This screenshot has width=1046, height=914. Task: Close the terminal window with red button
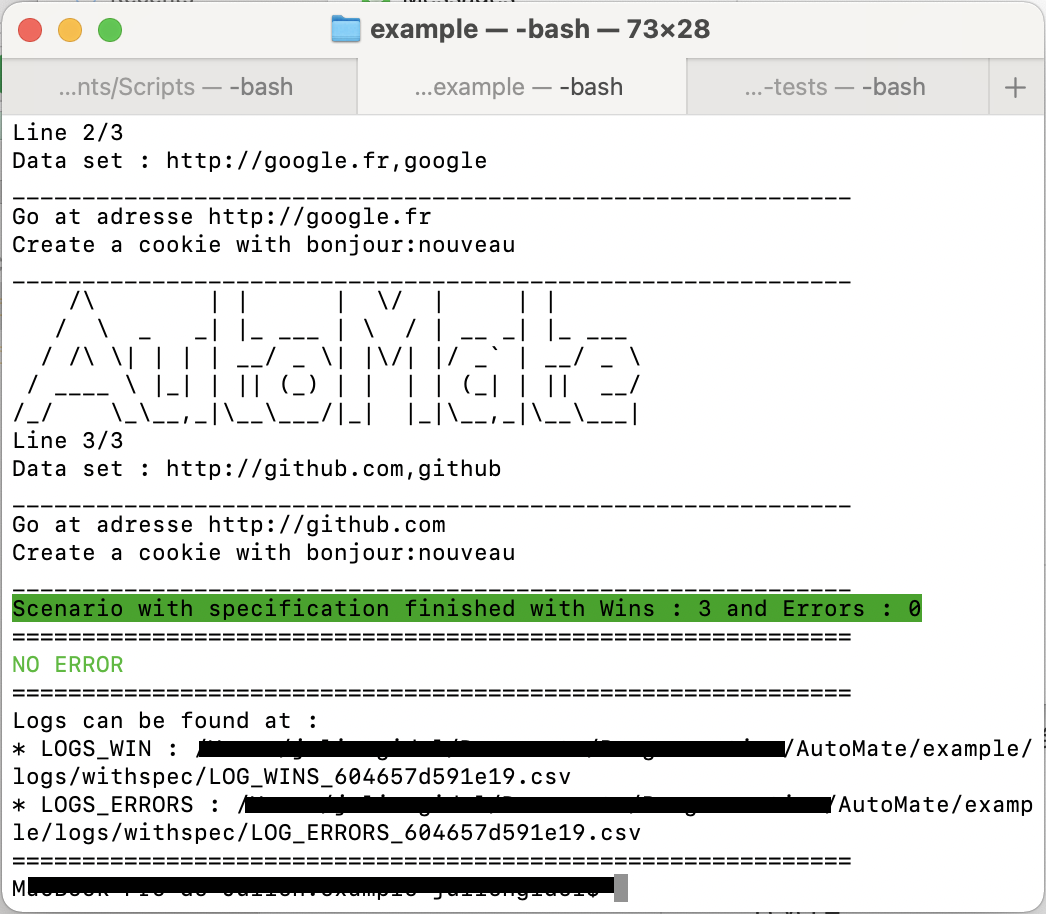[30, 30]
